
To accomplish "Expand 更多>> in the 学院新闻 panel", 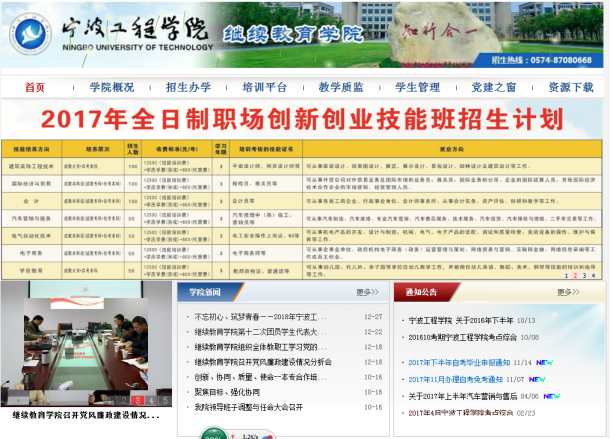I will pyautogui.click(x=367, y=293).
